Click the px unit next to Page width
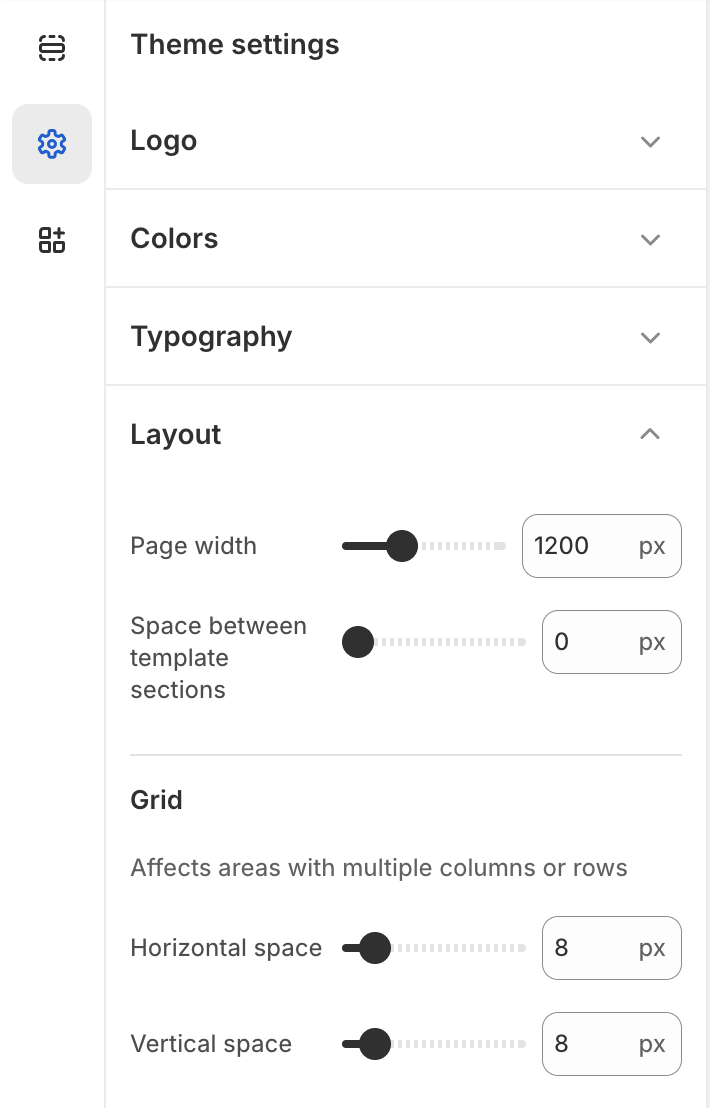This screenshot has height=1108, width=710. coord(652,546)
